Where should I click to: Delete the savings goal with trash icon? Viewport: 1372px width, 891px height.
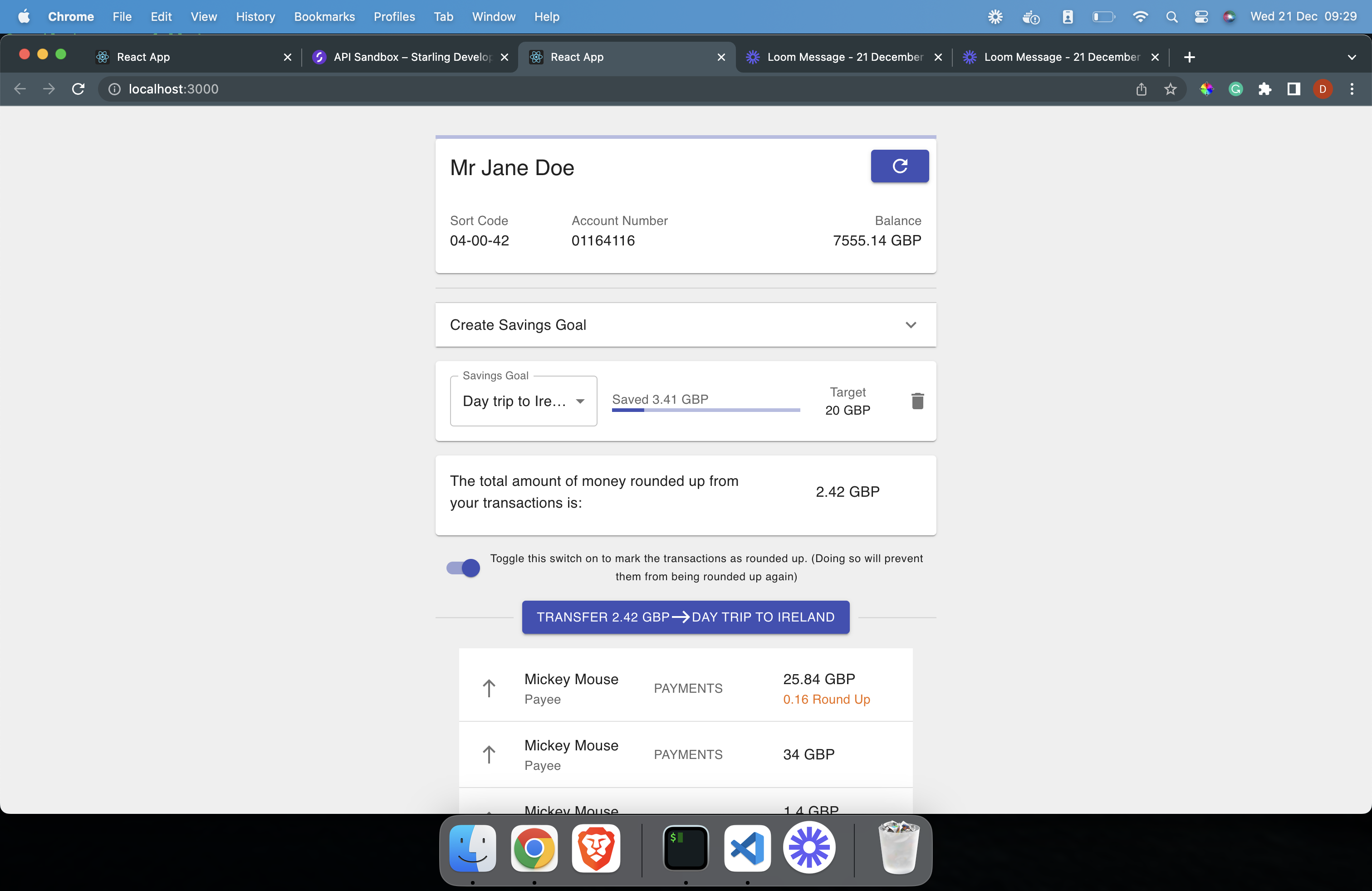coord(917,401)
